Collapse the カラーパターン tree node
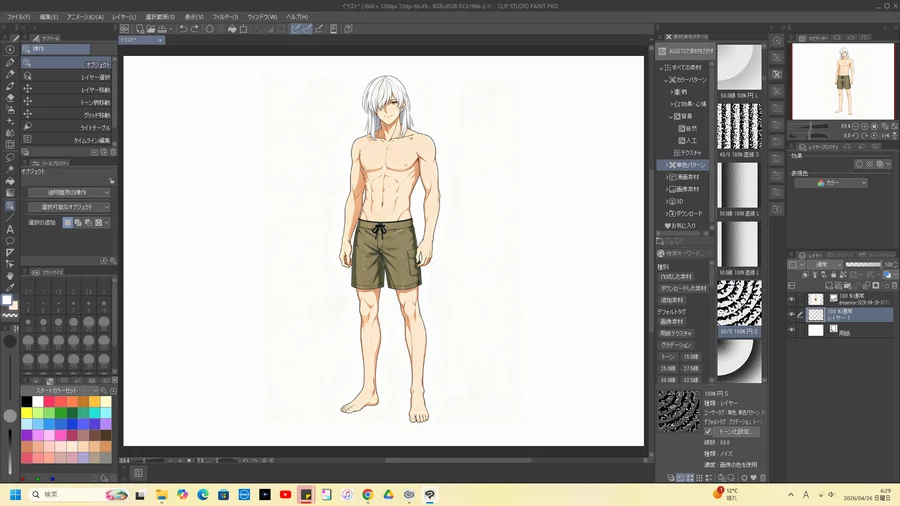Image resolution: width=900 pixels, height=506 pixels. (x=666, y=80)
